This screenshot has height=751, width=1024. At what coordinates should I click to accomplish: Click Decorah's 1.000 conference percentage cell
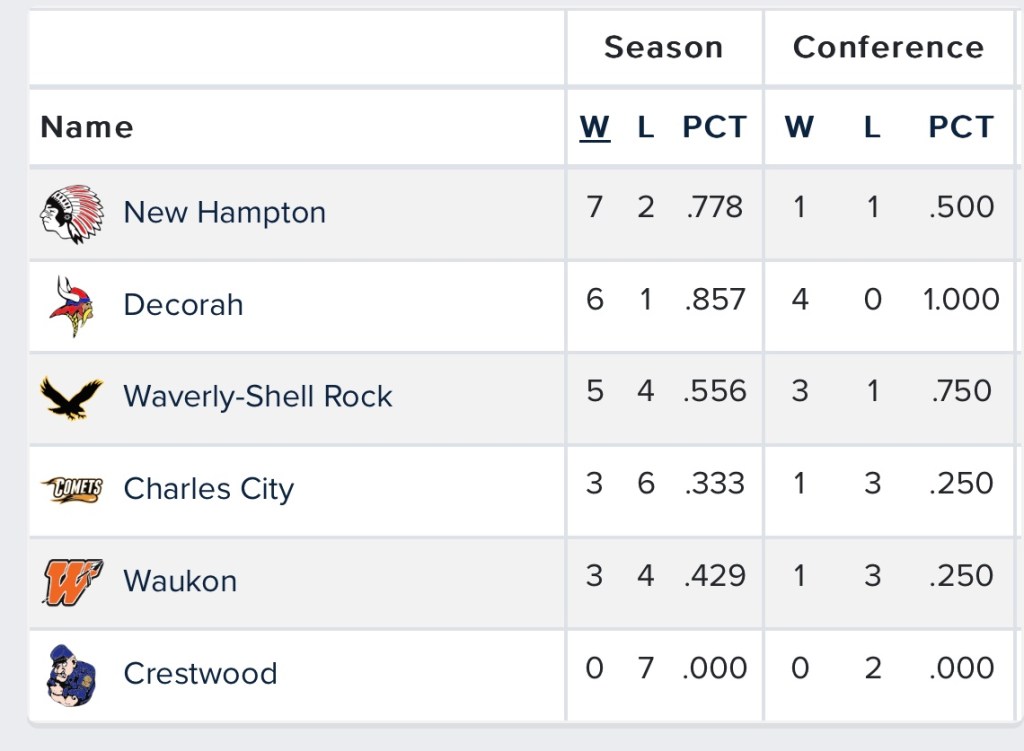point(961,300)
